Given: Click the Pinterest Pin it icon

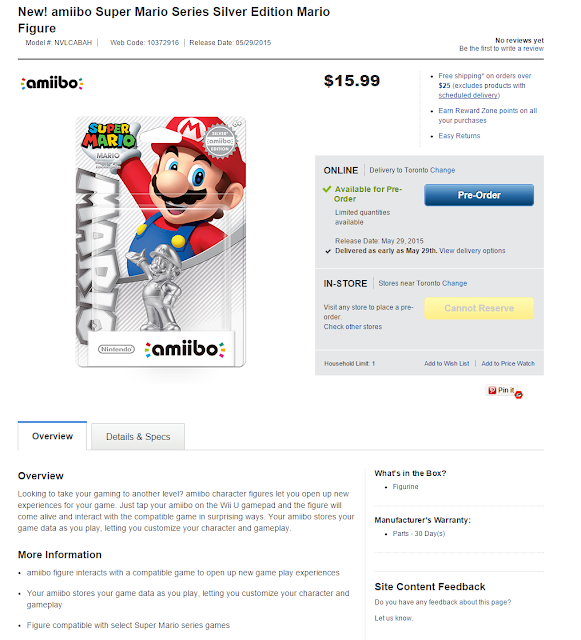Looking at the screenshot, I should [501, 390].
